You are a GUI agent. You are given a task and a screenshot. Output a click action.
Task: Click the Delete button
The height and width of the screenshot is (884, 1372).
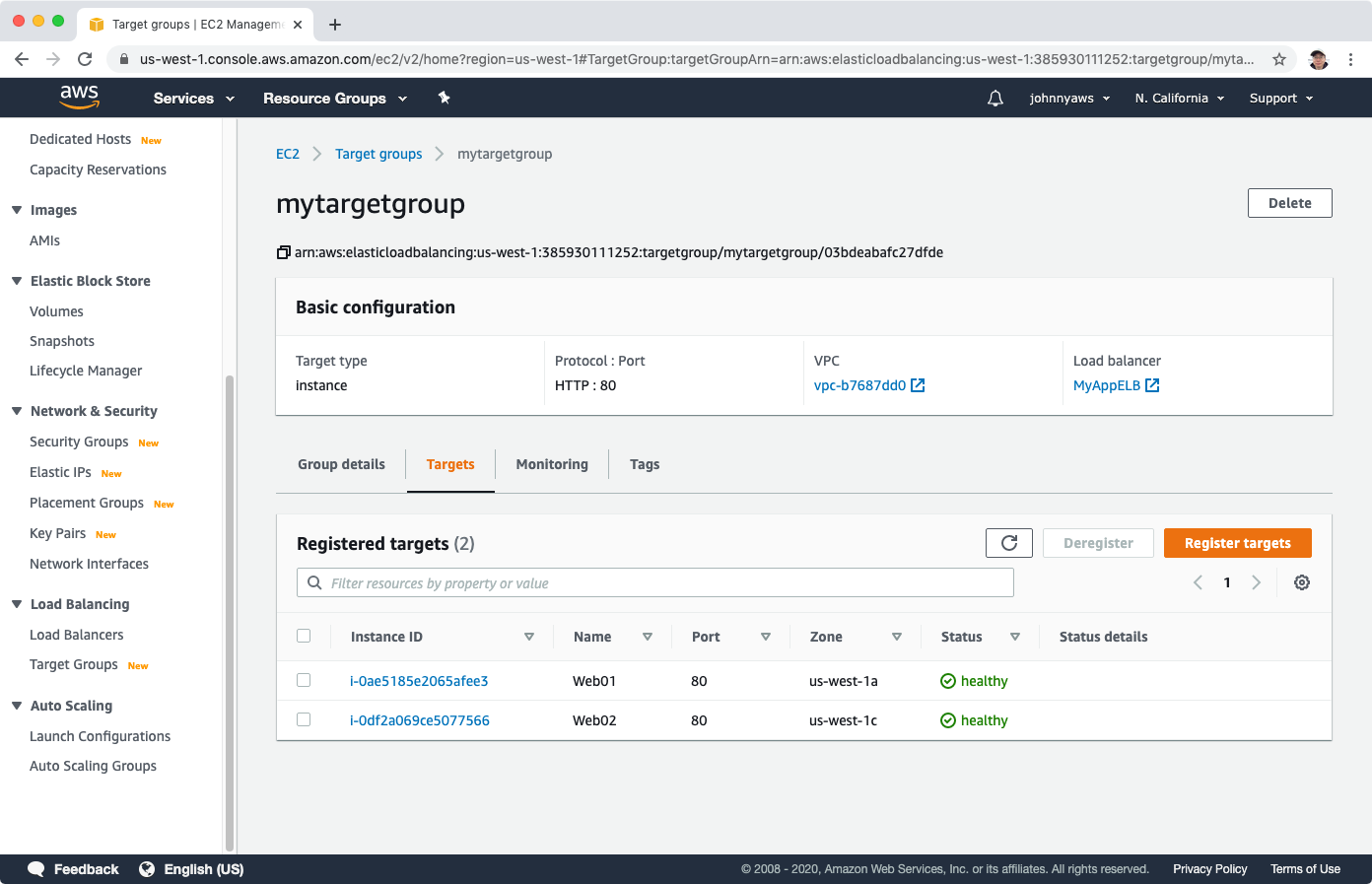(x=1290, y=203)
